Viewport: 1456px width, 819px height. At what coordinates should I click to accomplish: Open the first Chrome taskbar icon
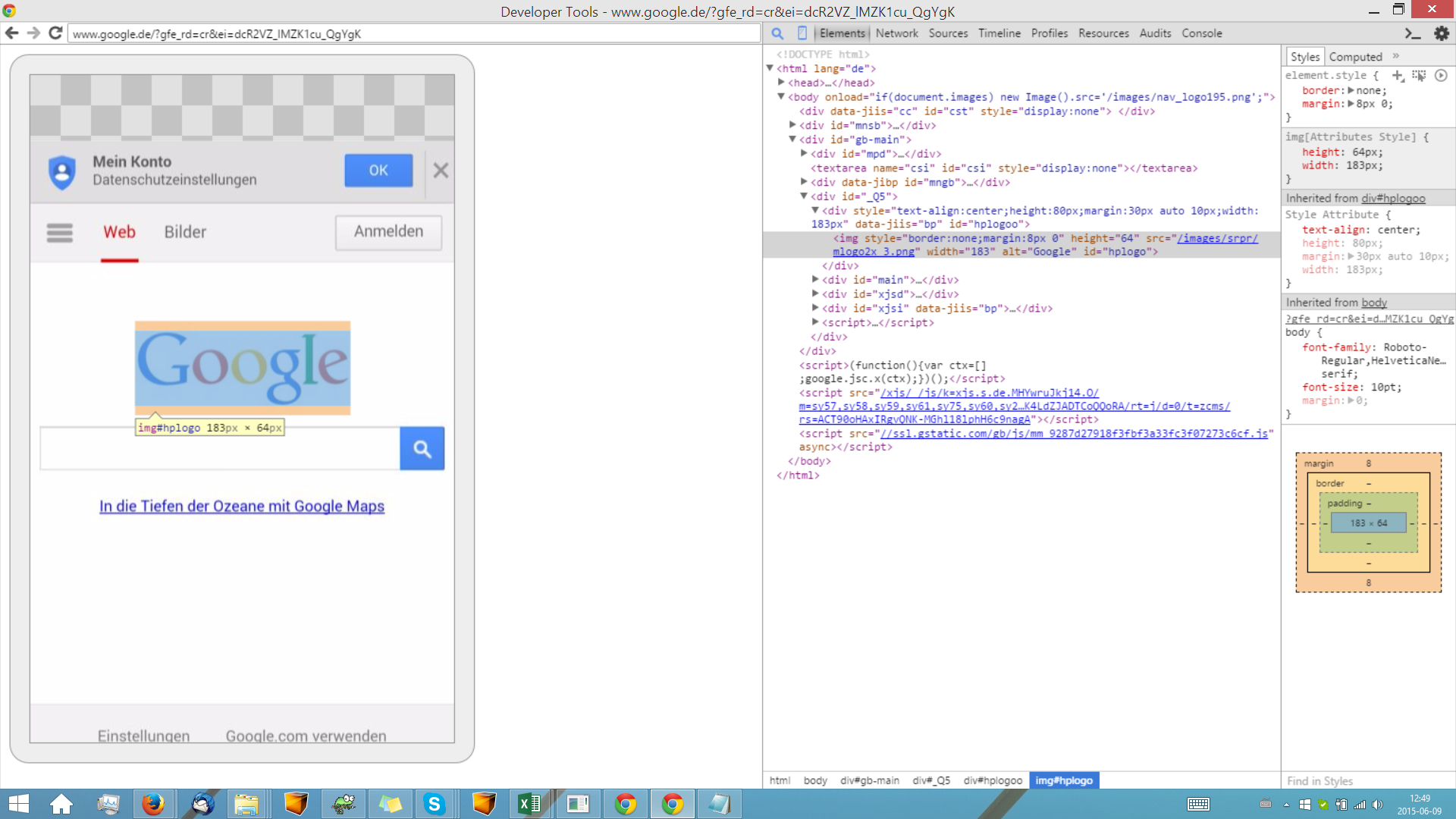626,804
